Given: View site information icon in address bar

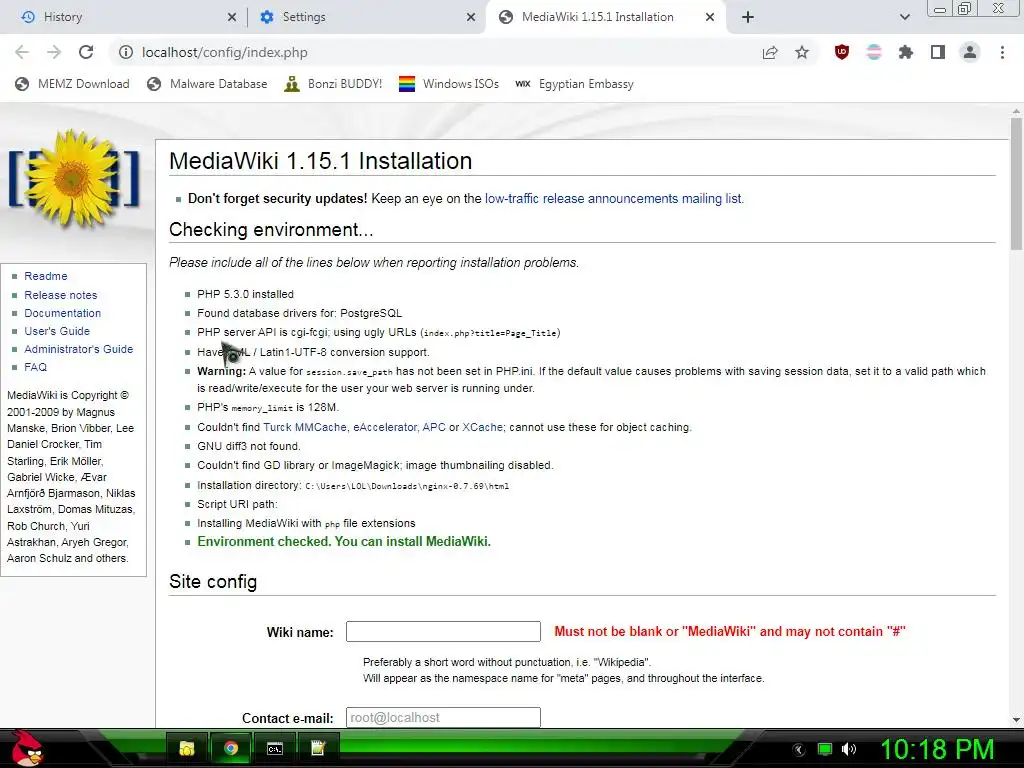Looking at the screenshot, I should pos(125,52).
